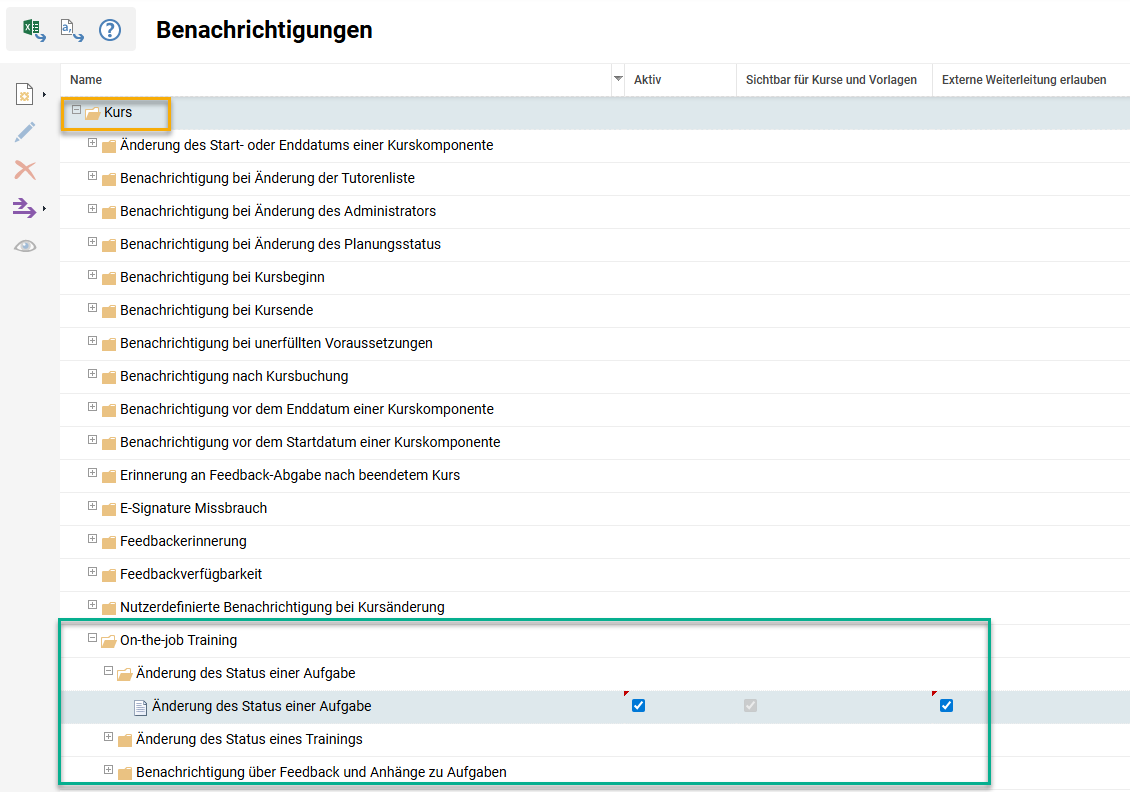Open the help icon

(x=108, y=28)
